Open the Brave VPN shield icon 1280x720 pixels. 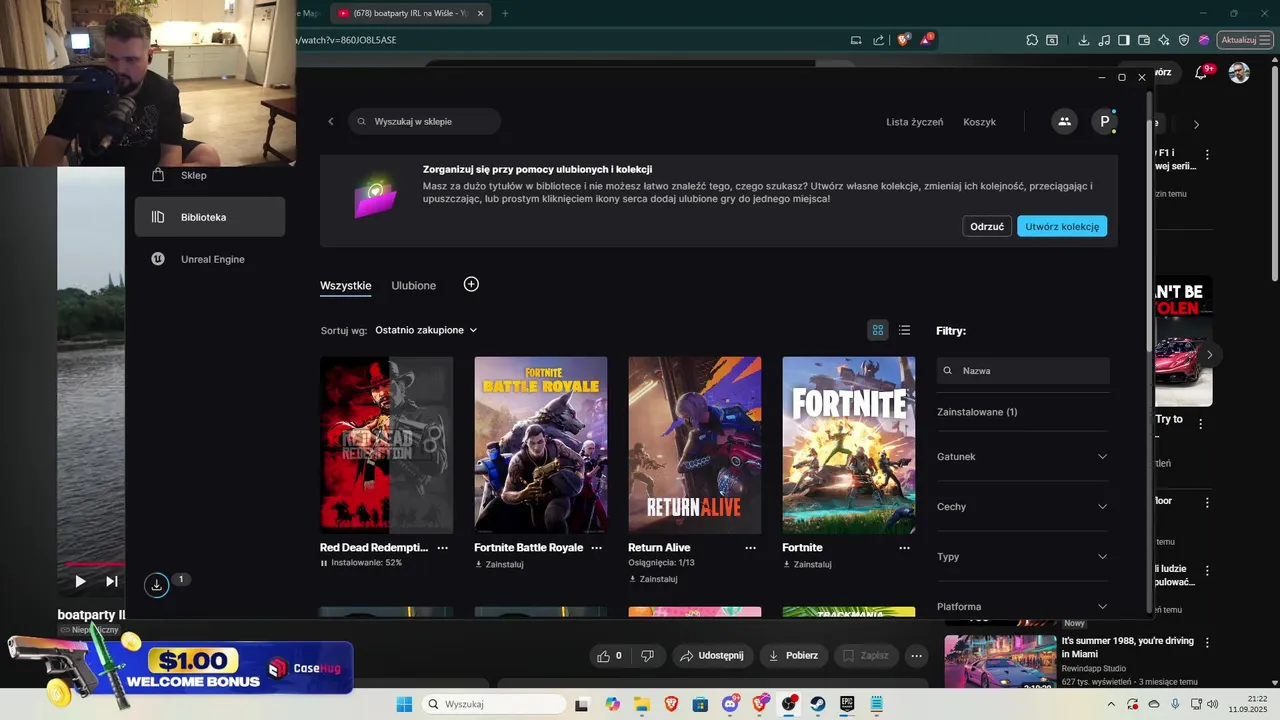[1184, 40]
